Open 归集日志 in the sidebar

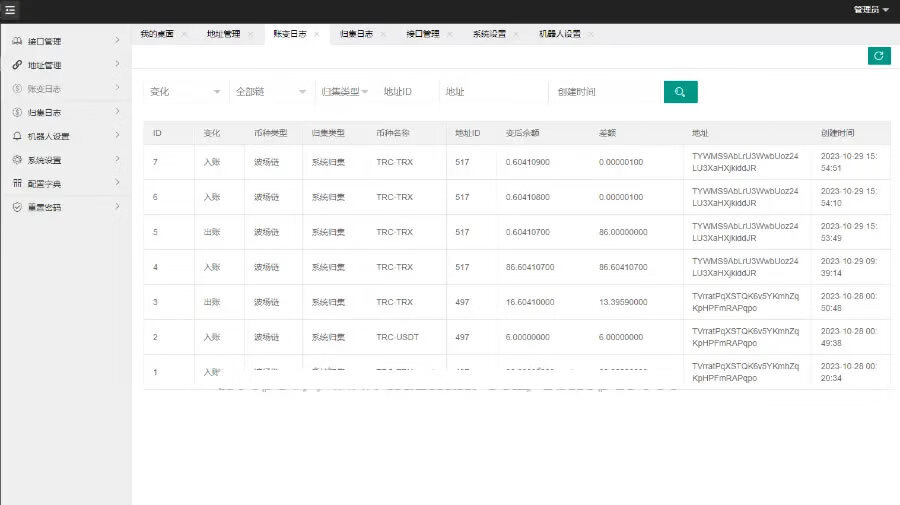pyautogui.click(x=45, y=113)
